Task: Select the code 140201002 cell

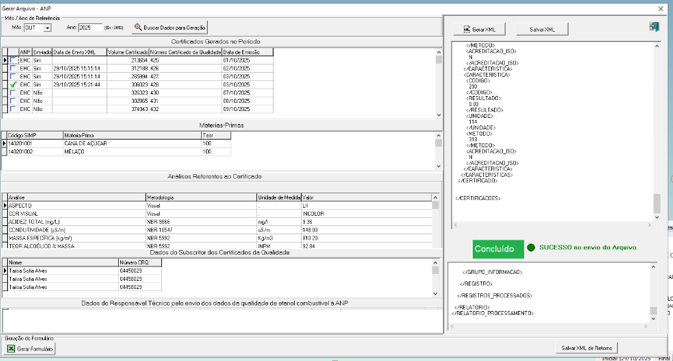Action: (35, 152)
